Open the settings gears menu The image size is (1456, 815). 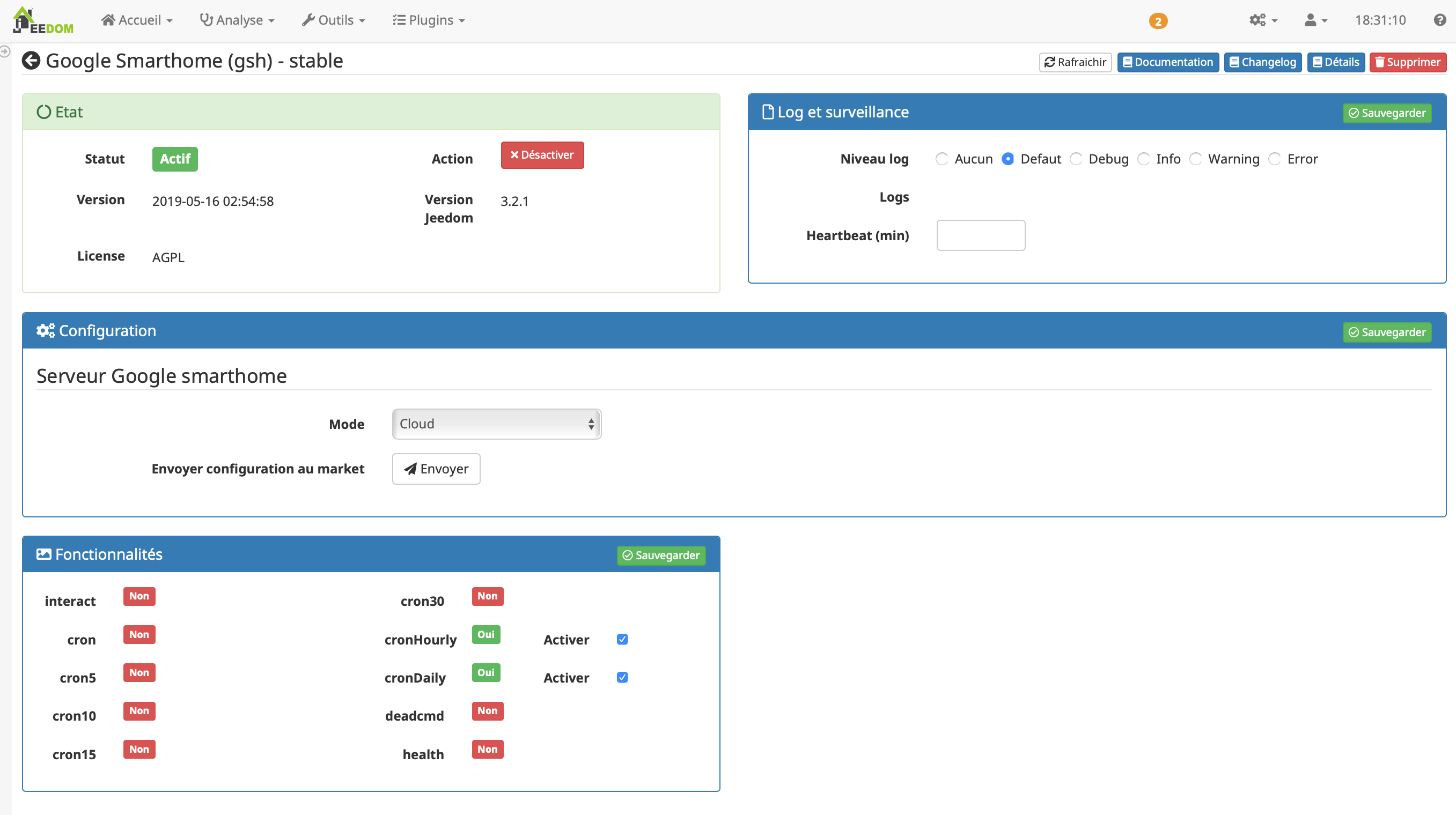[1263, 20]
